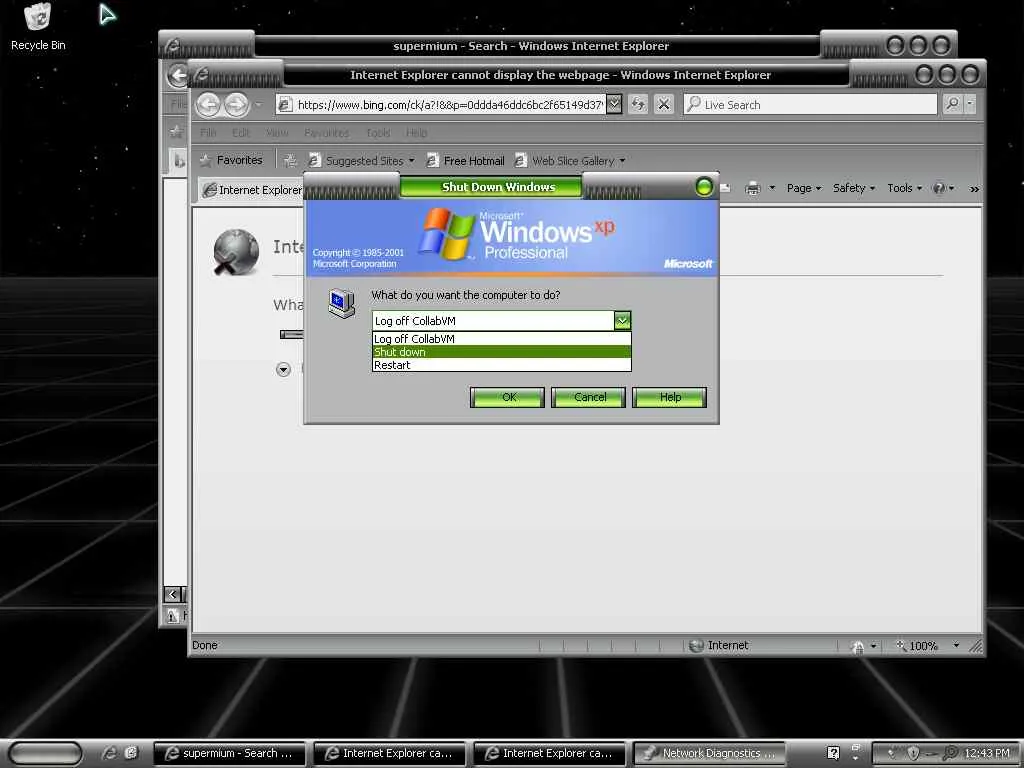Open the shutdown action combo box arrow
Viewport: 1024px width, 768px height.
click(622, 321)
